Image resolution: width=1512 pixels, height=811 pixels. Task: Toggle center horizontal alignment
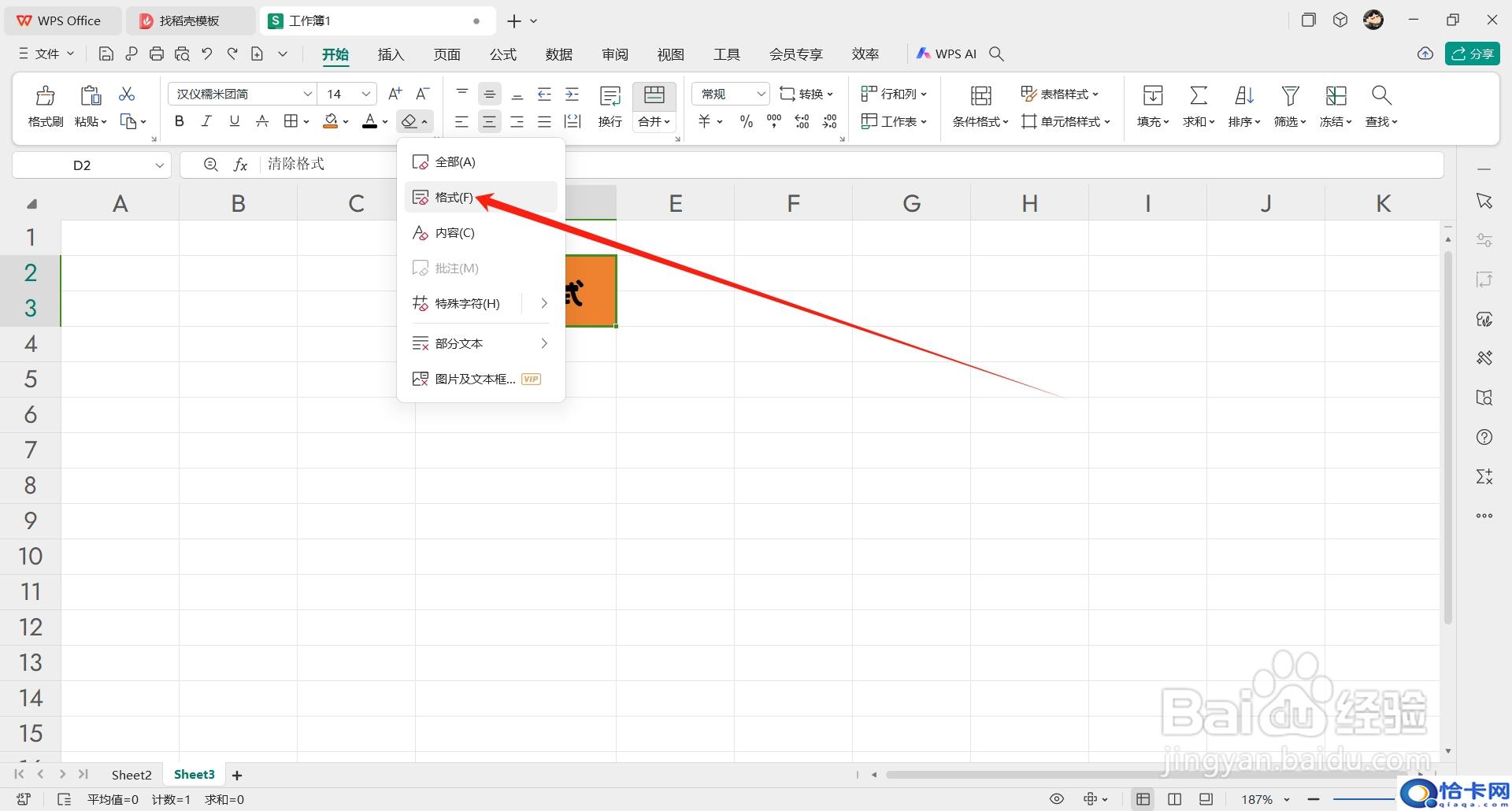[489, 121]
